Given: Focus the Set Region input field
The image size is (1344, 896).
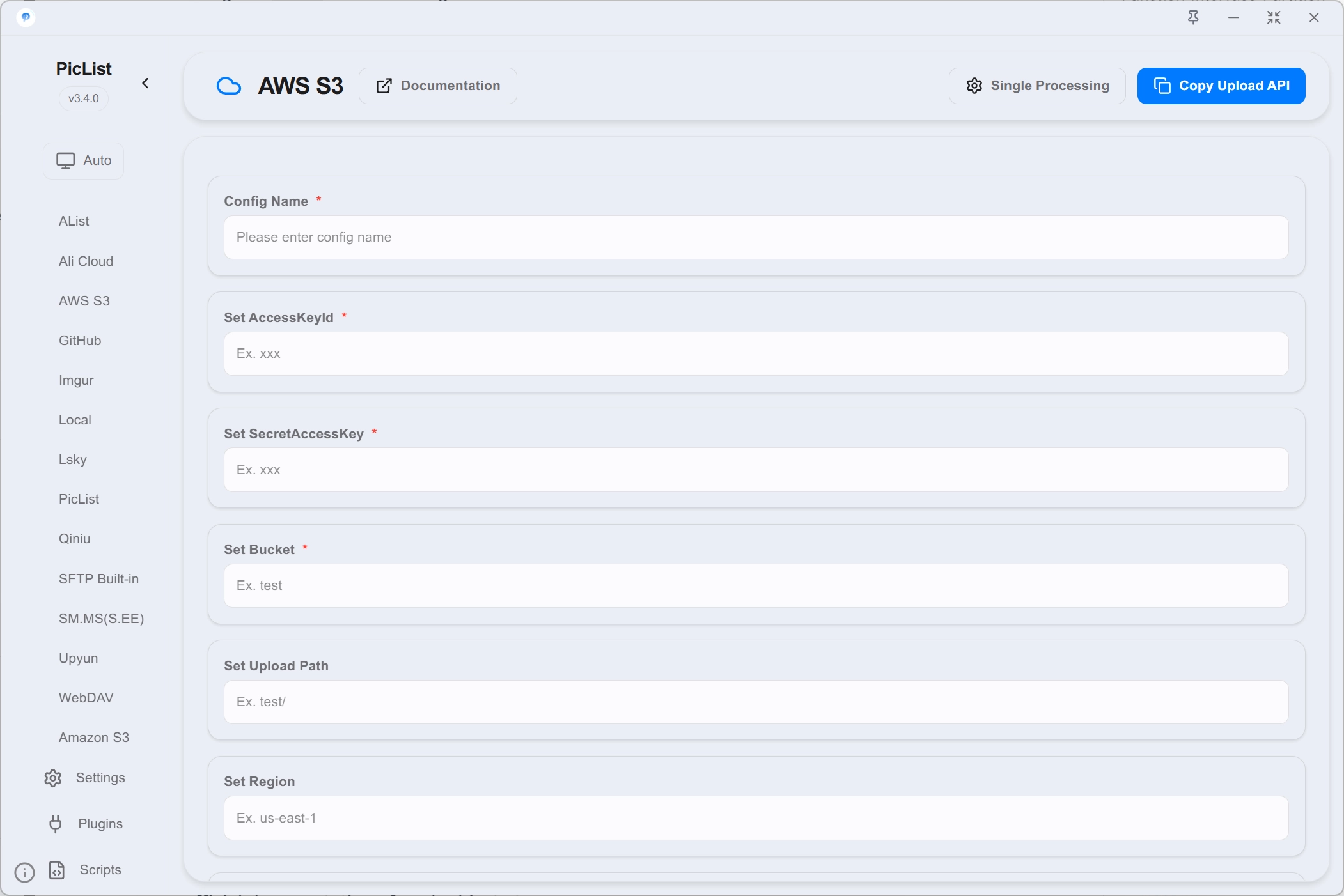Looking at the screenshot, I should click(x=756, y=818).
